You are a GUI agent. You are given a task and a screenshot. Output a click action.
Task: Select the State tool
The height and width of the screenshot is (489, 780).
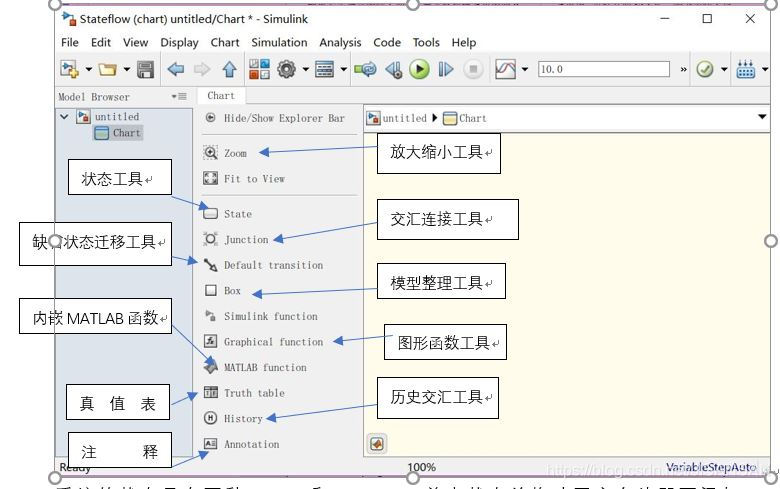227,214
